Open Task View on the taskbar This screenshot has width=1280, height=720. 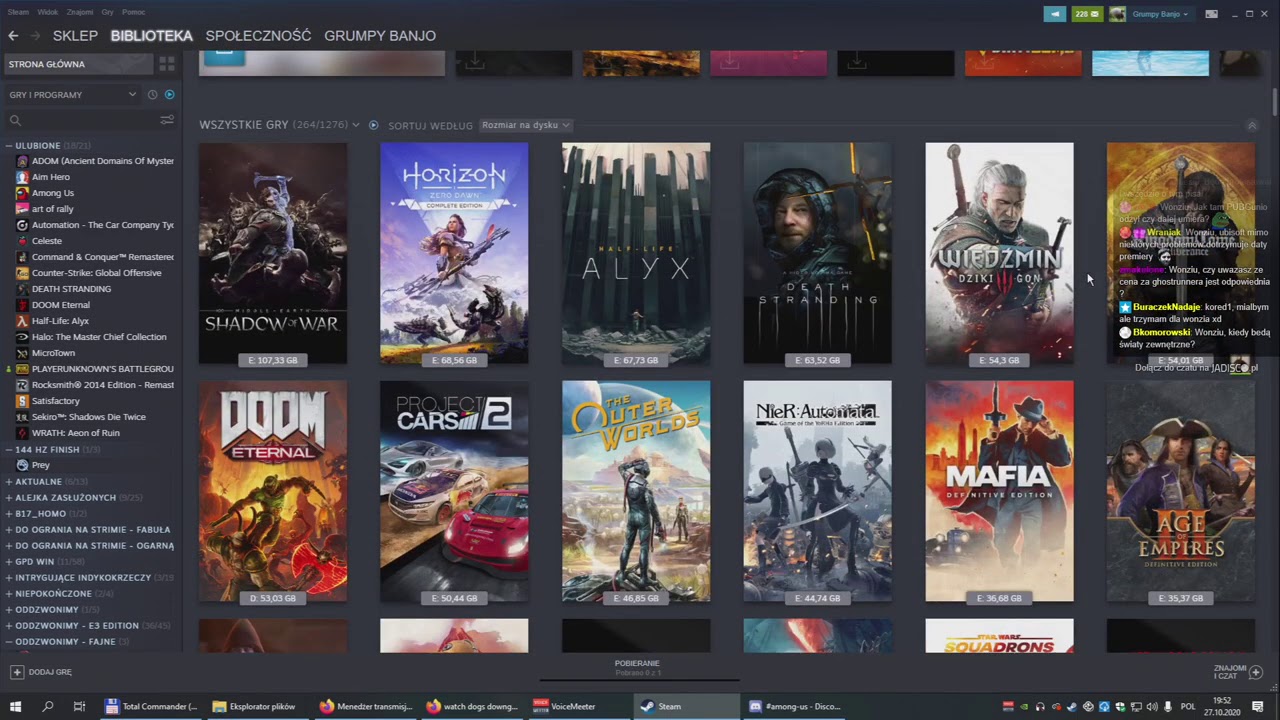pos(79,706)
